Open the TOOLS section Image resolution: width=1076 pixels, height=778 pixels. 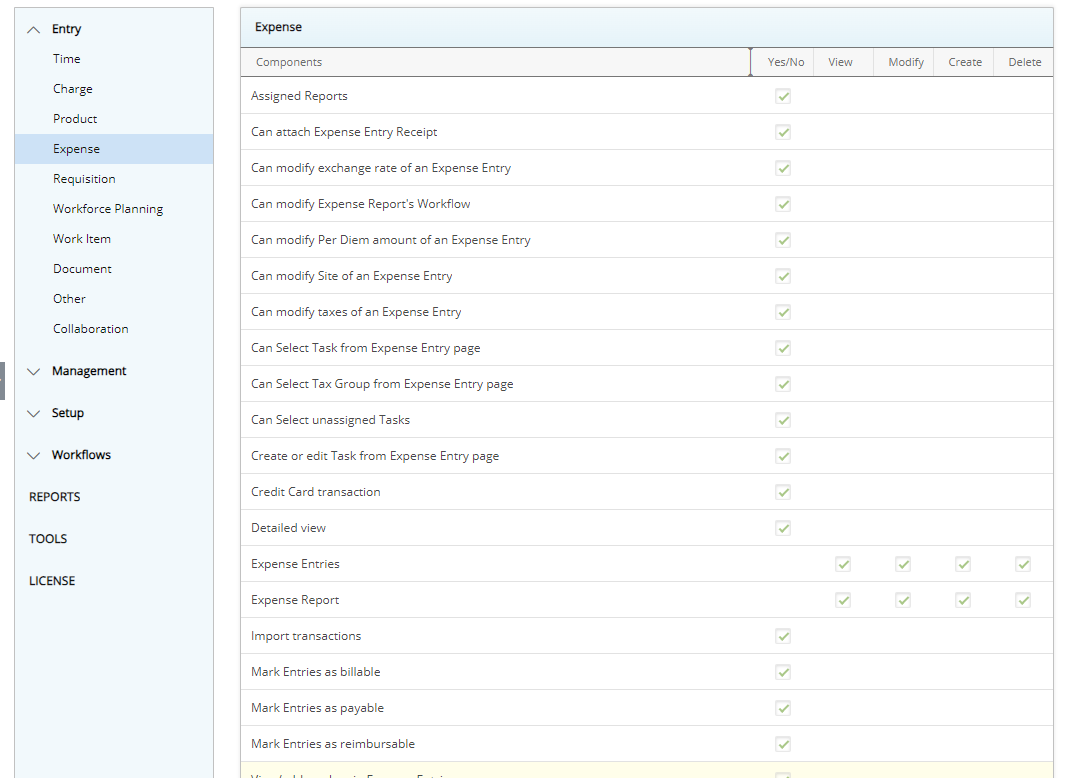pyautogui.click(x=48, y=539)
